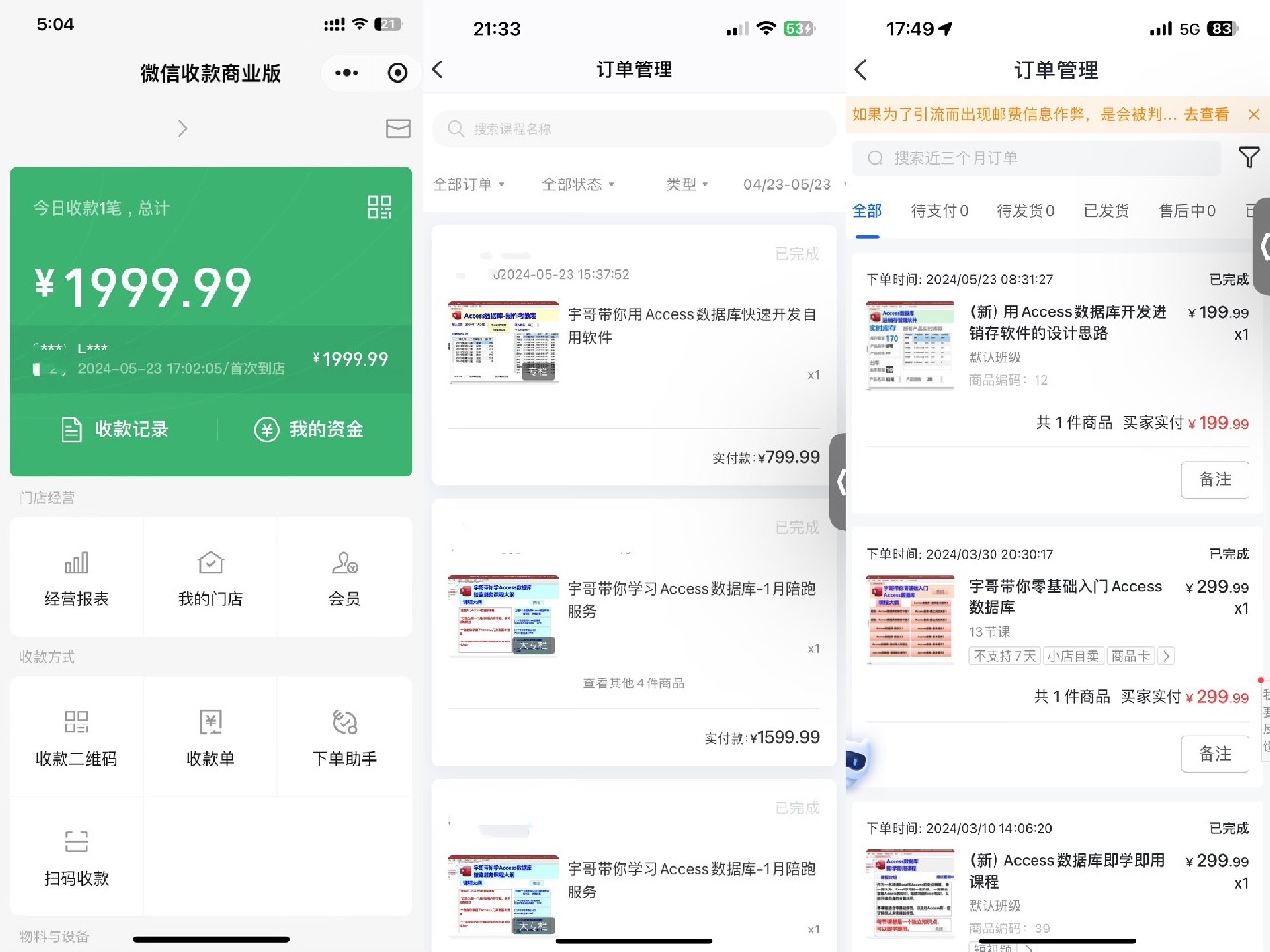This screenshot has height=952, width=1270.
Task: Click the side drawer handle in middle screen
Action: point(838,481)
